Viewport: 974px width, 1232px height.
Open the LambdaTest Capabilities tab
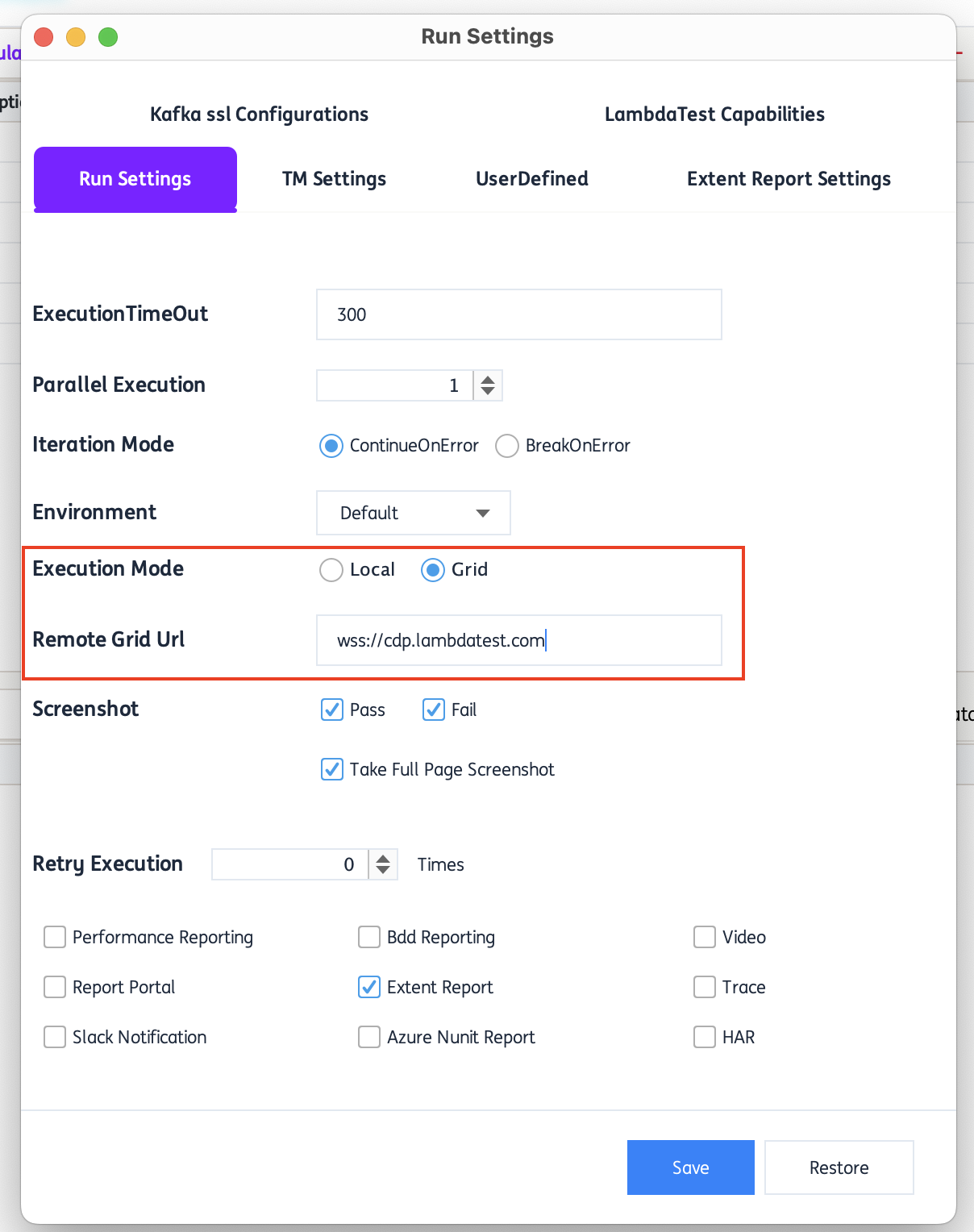click(x=714, y=114)
